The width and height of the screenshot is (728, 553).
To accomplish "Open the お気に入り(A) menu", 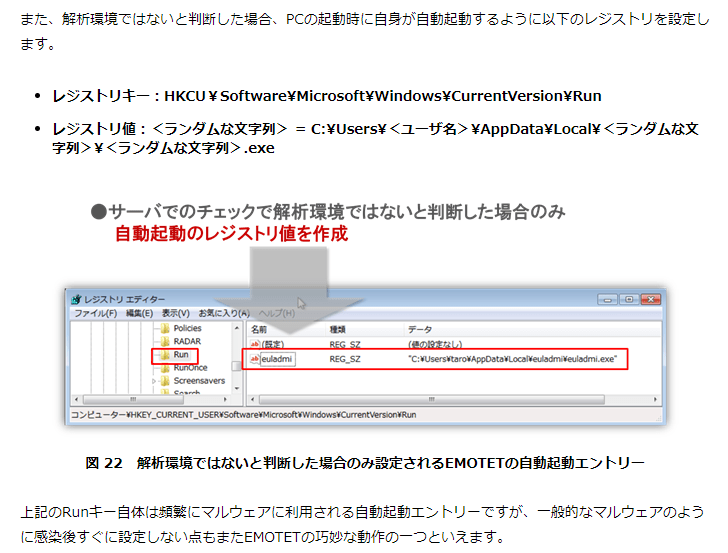I will 223,313.
